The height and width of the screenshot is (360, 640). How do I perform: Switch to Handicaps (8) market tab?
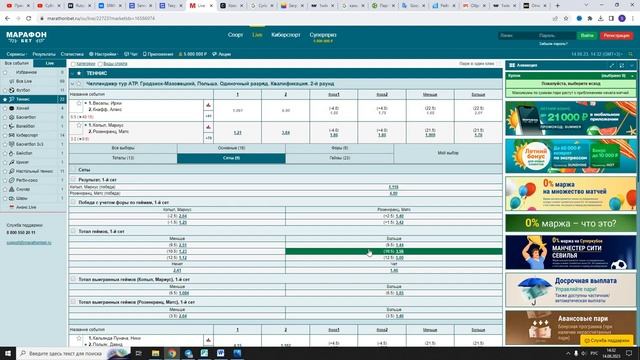340,148
